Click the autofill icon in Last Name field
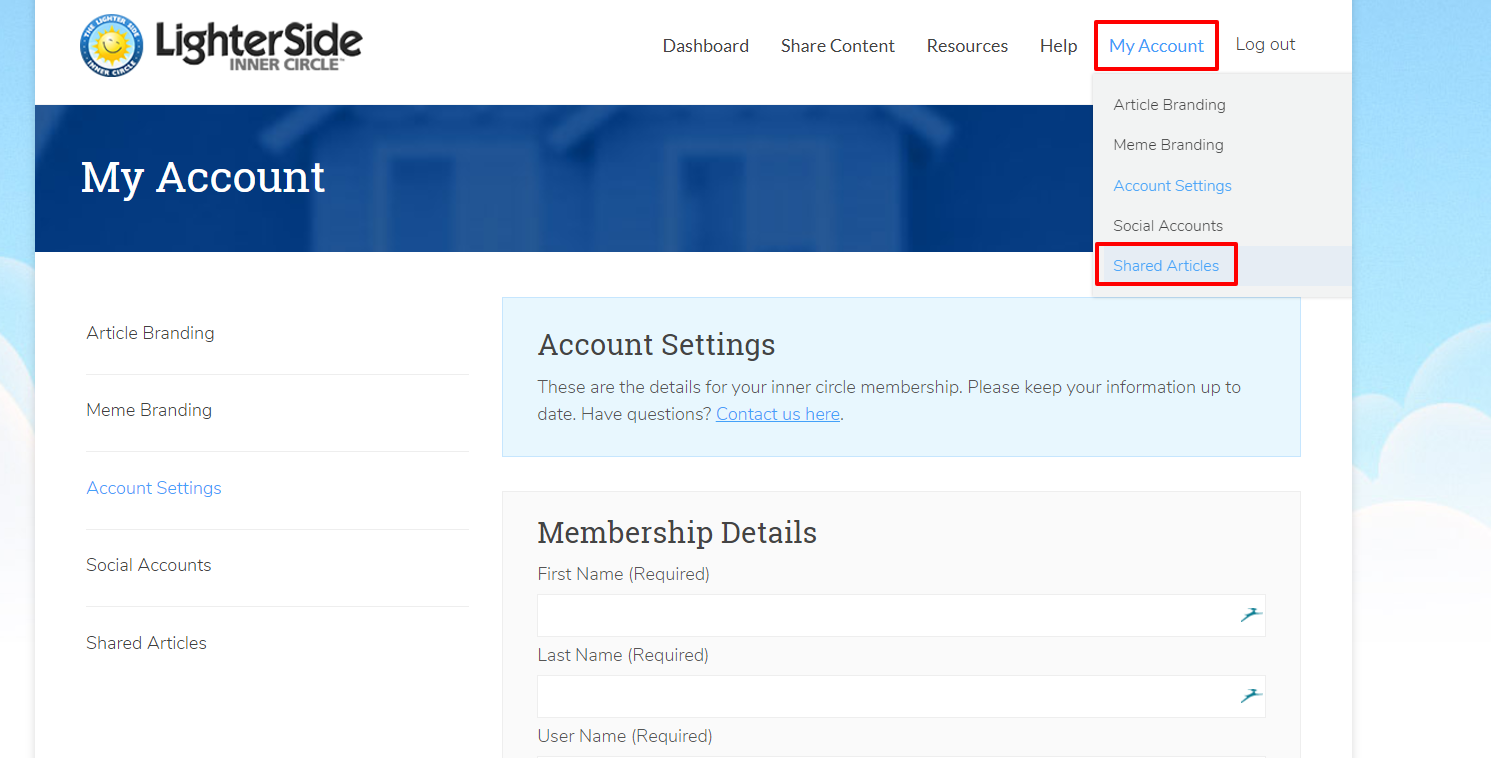This screenshot has width=1491, height=758. tap(1251, 696)
